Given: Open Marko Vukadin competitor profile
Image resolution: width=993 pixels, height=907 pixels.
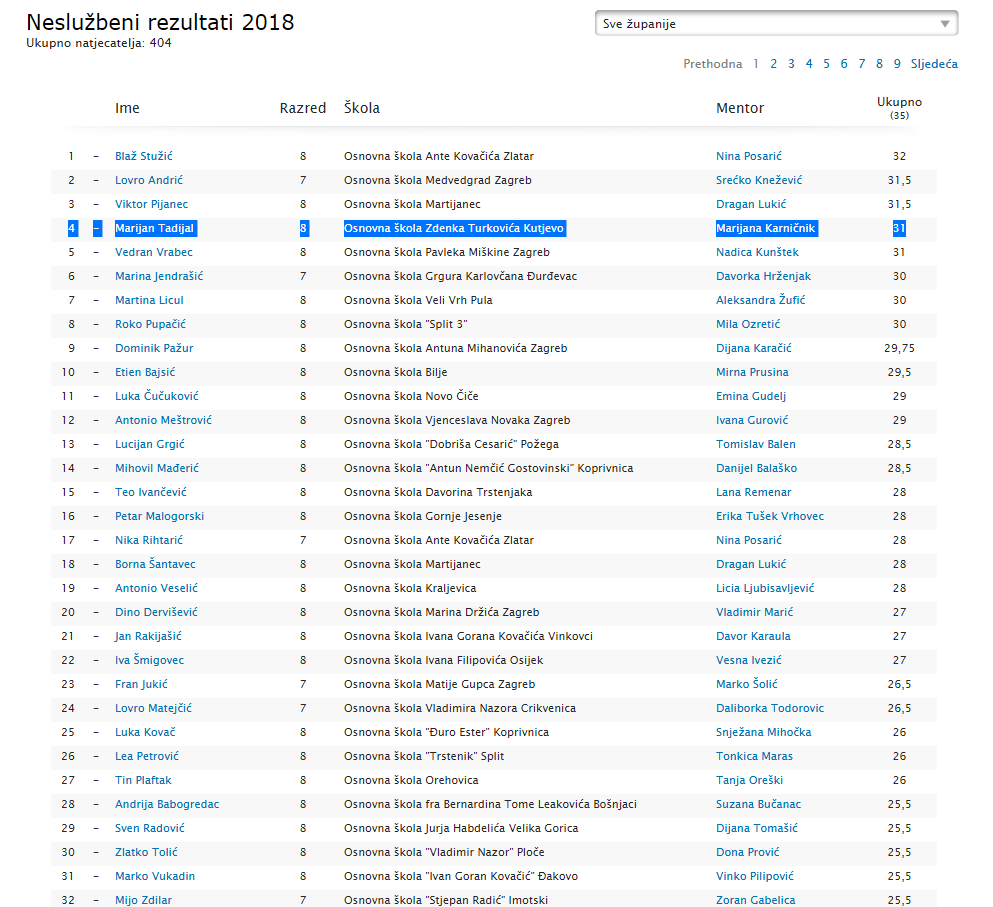Looking at the screenshot, I should 155,877.
